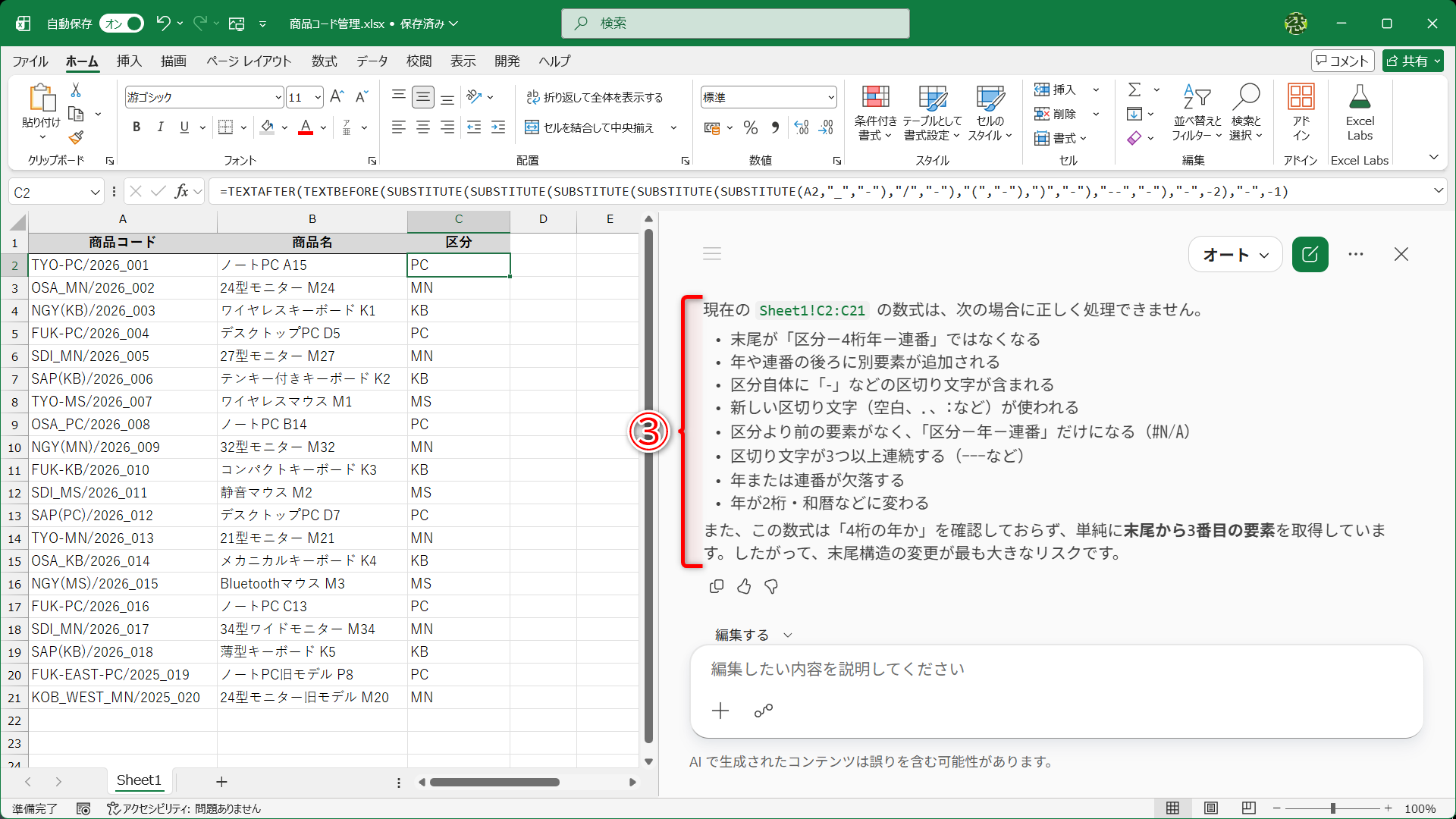Click the Format Painter brush icon

click(x=76, y=137)
